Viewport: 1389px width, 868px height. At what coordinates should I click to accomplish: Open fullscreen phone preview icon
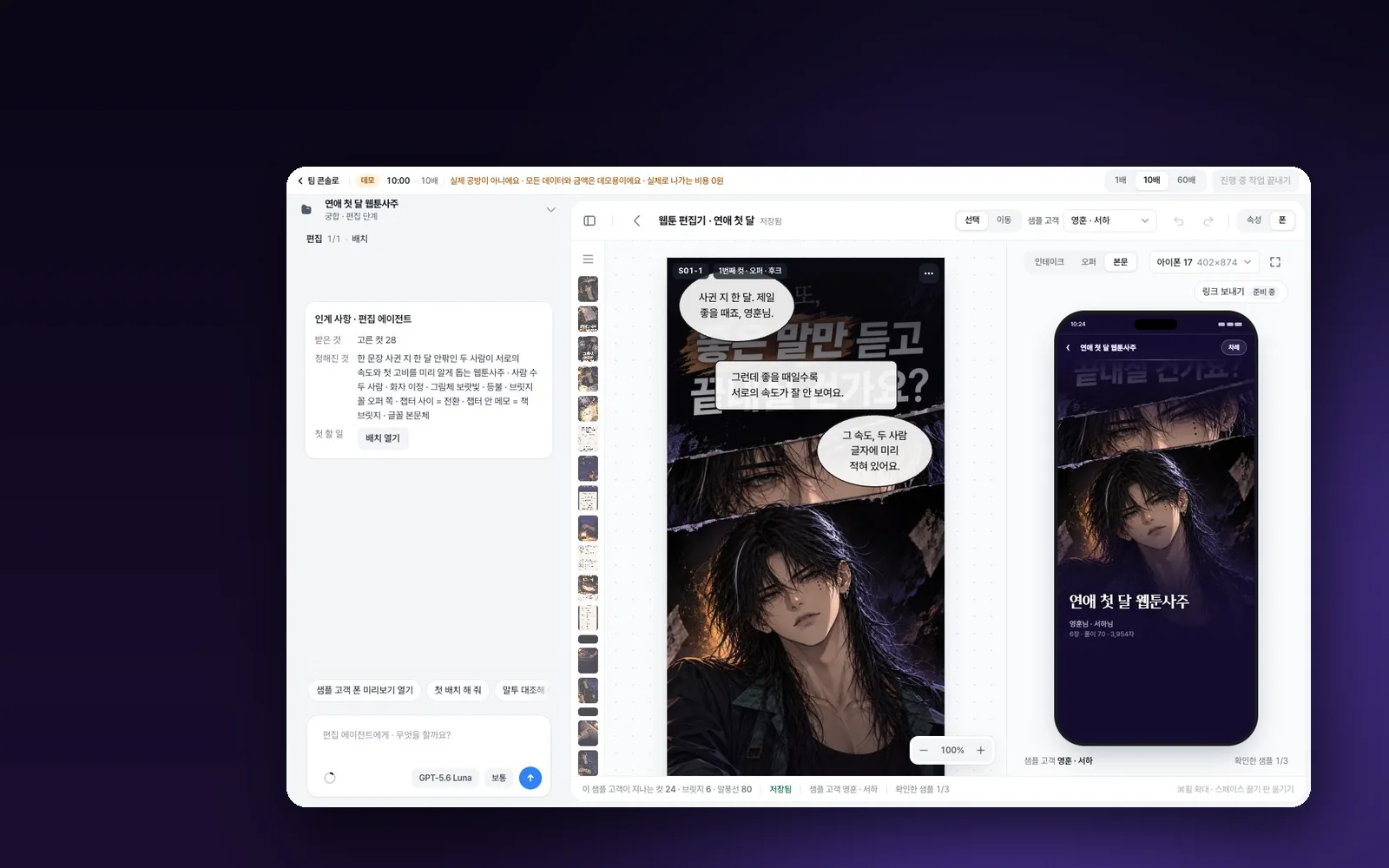click(1275, 262)
